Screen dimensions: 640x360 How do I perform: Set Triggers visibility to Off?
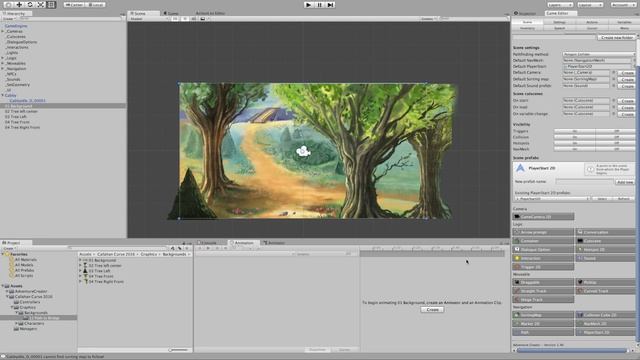click(x=616, y=131)
